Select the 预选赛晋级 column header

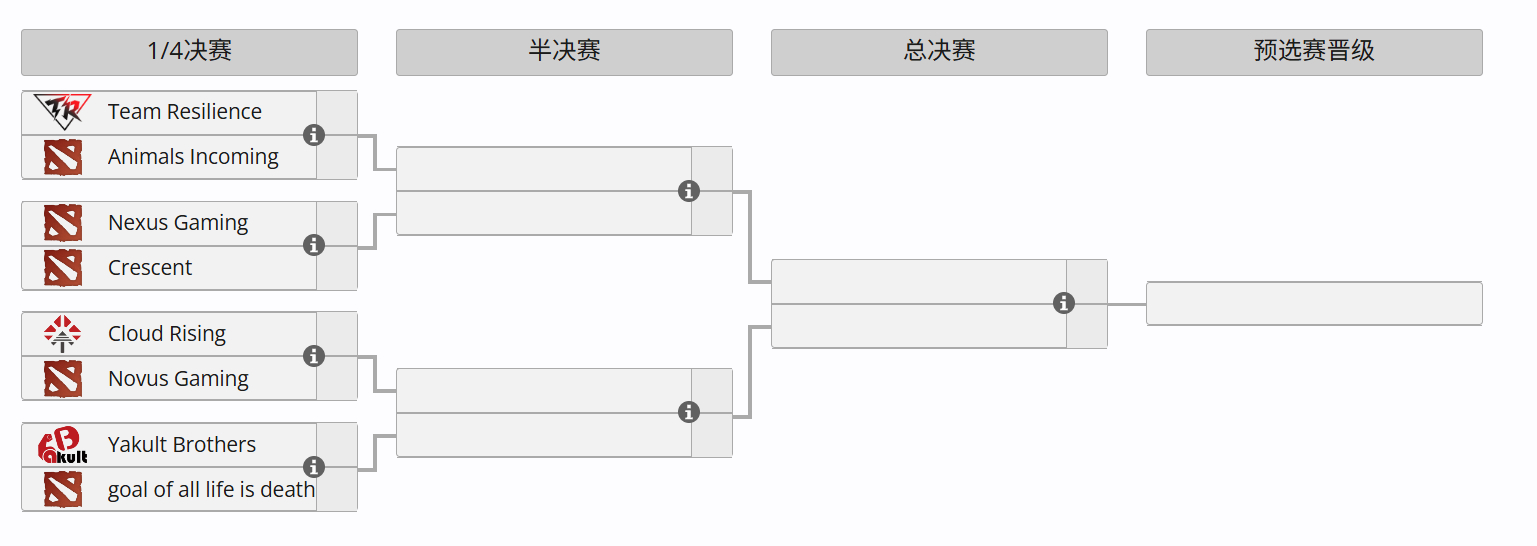point(1314,52)
